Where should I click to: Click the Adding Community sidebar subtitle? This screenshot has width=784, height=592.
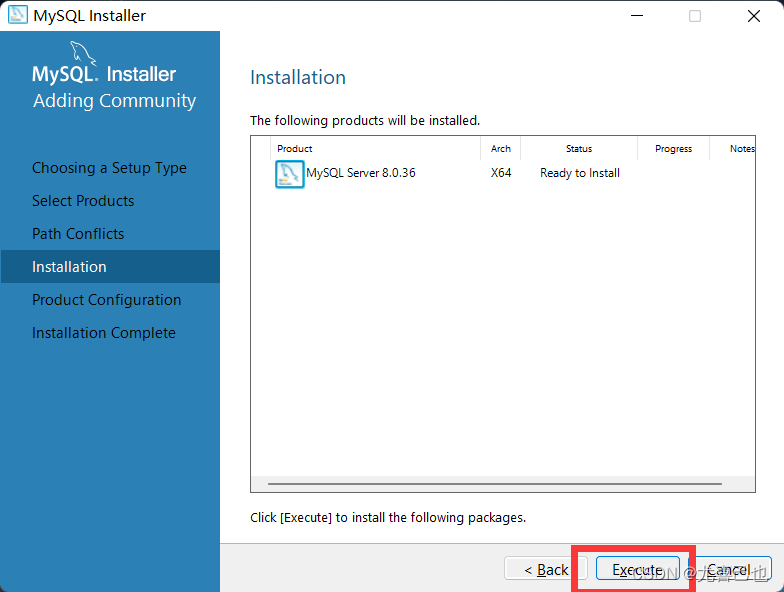coord(114,101)
